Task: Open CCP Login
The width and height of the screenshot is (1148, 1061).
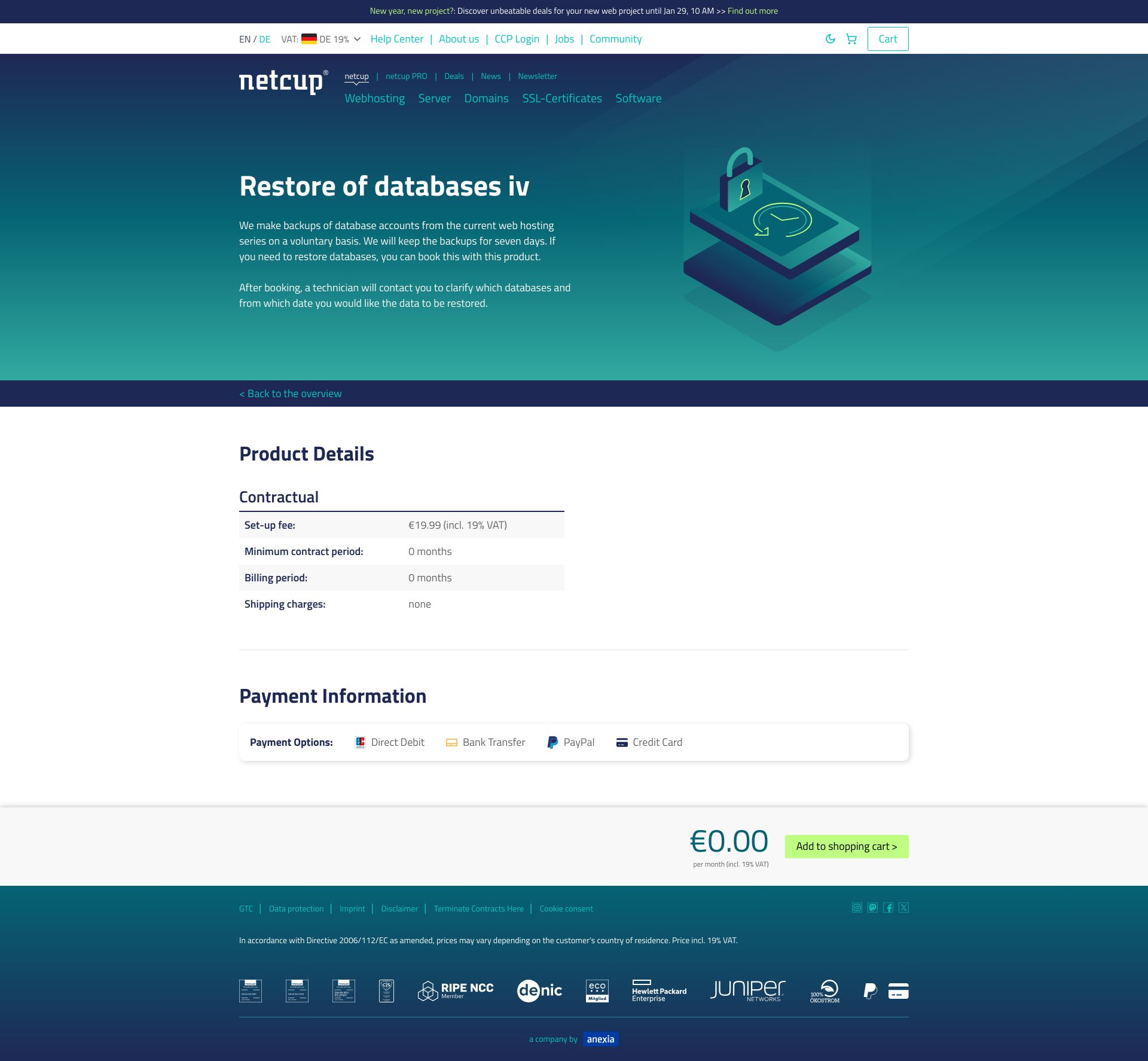Action: coord(517,39)
